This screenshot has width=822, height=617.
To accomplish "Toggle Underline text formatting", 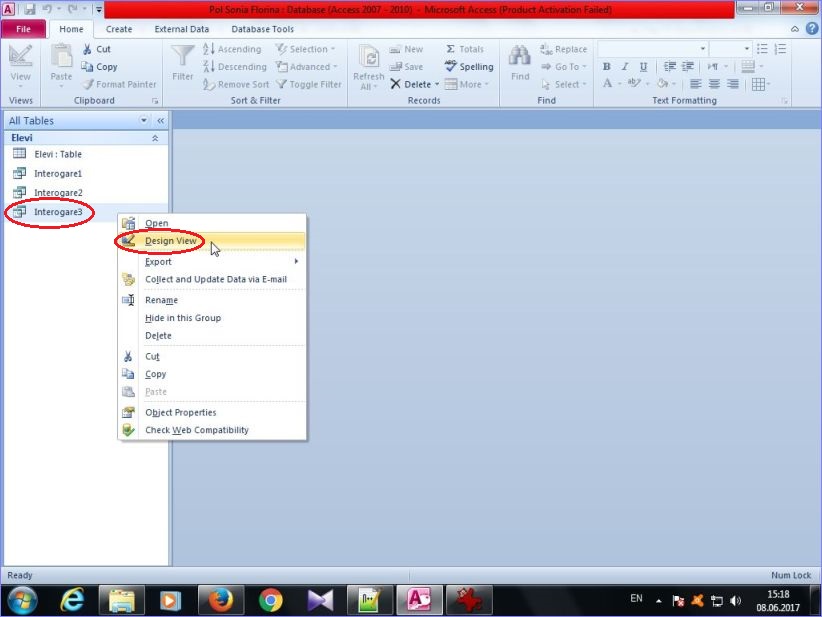I will (643, 67).
